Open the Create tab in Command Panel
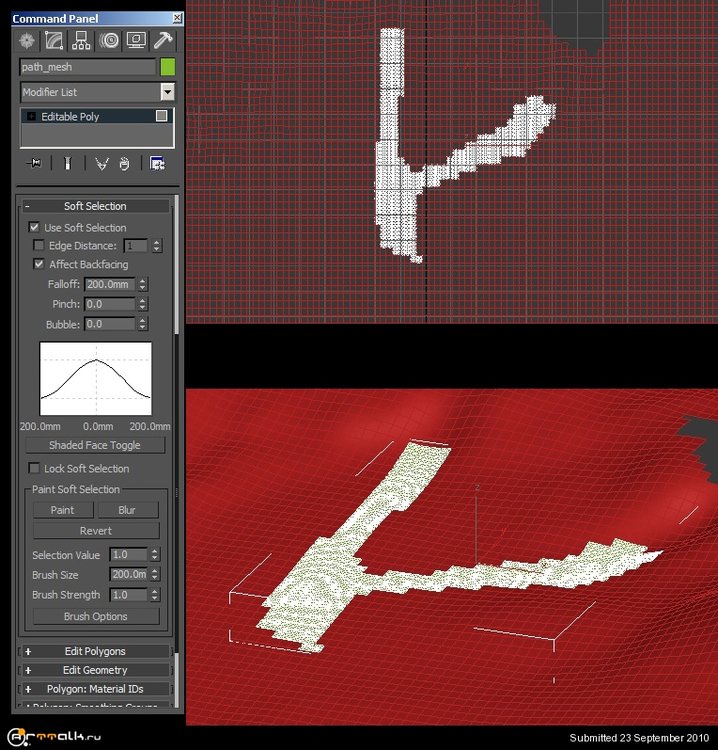718x750 pixels. pyautogui.click(x=27, y=41)
